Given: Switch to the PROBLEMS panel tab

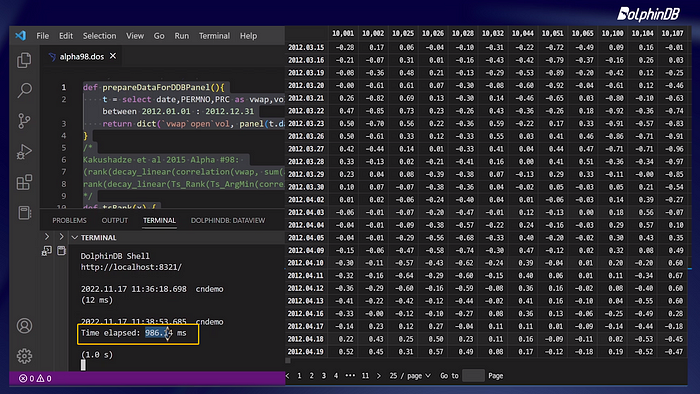Looking at the screenshot, I should (x=69, y=220).
